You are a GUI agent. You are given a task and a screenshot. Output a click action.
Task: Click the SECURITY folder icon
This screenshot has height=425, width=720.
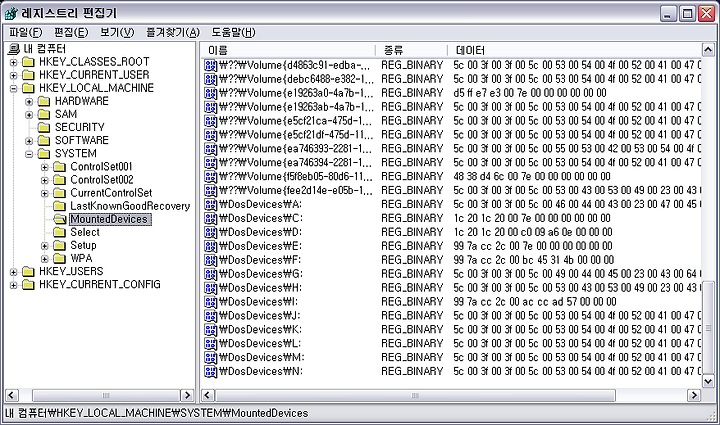pyautogui.click(x=44, y=127)
